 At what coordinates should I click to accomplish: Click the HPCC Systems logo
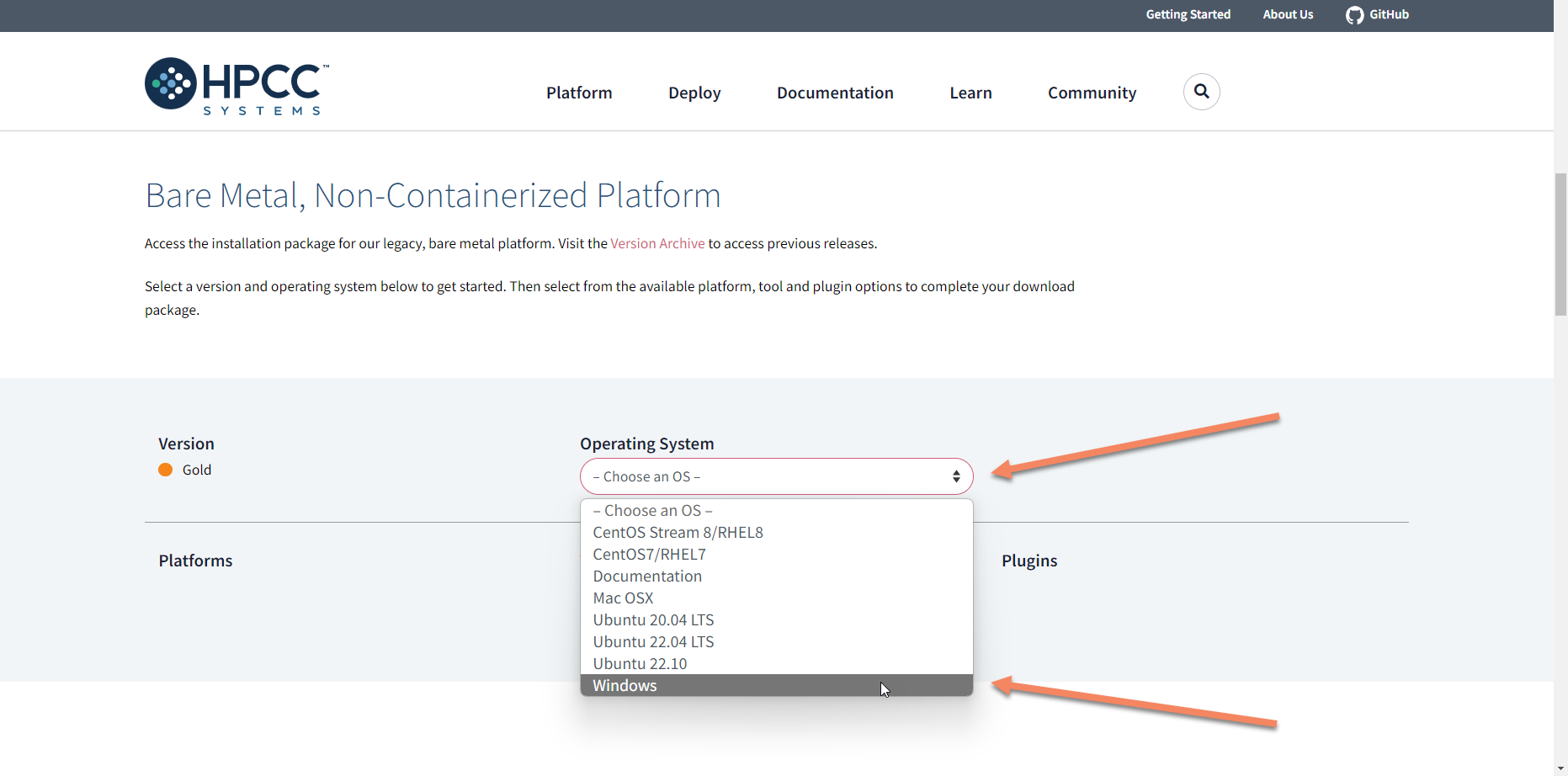coord(237,87)
